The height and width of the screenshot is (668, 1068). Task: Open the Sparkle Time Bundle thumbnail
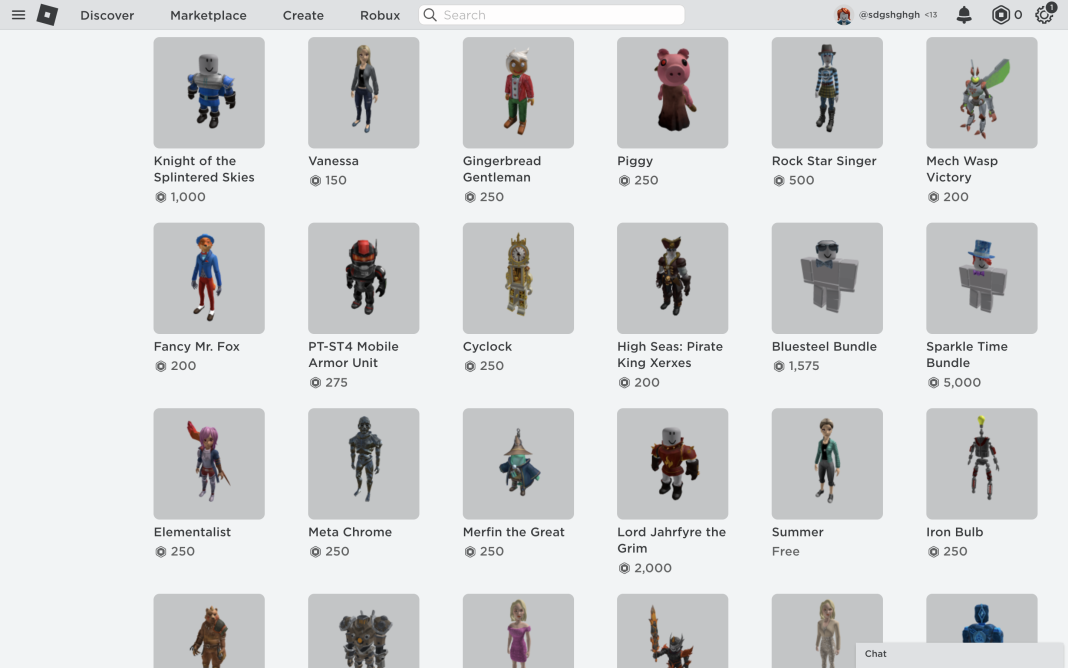click(982, 278)
